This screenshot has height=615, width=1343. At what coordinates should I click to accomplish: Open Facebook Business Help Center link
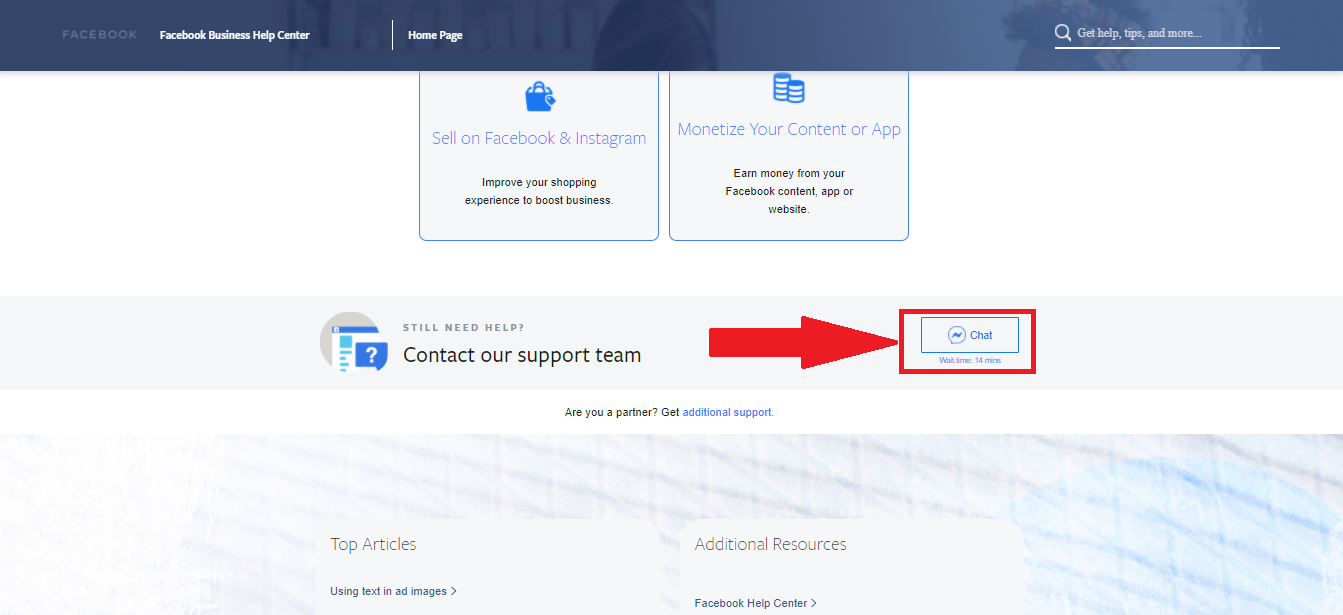coord(234,35)
